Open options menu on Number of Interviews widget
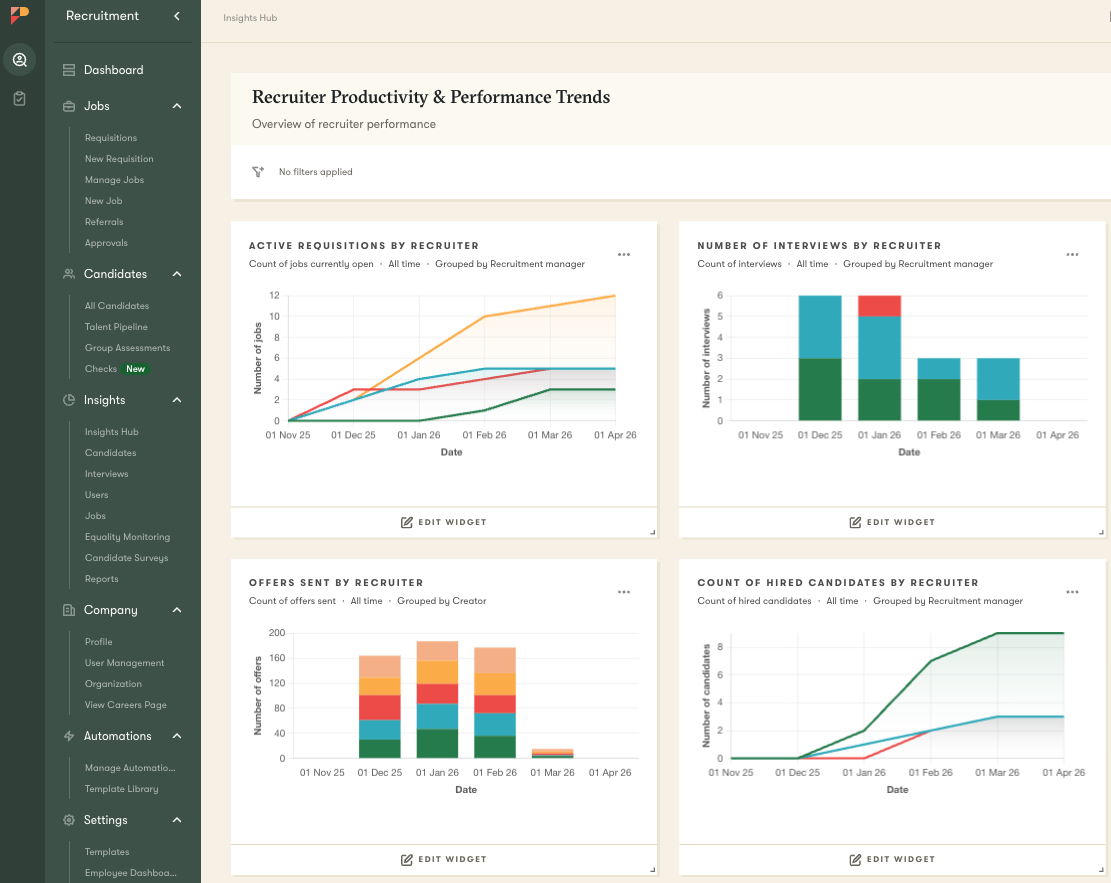1111x883 pixels. pyautogui.click(x=1072, y=254)
